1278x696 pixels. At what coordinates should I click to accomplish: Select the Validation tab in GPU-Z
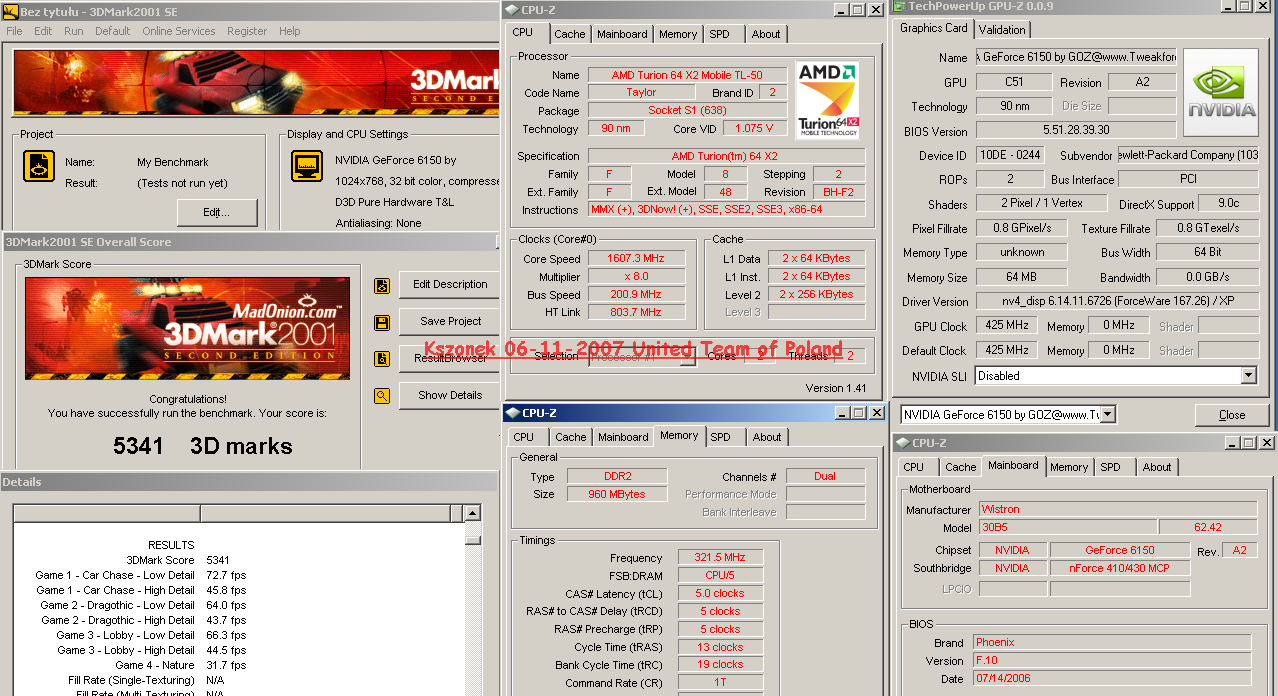[x=1002, y=30]
